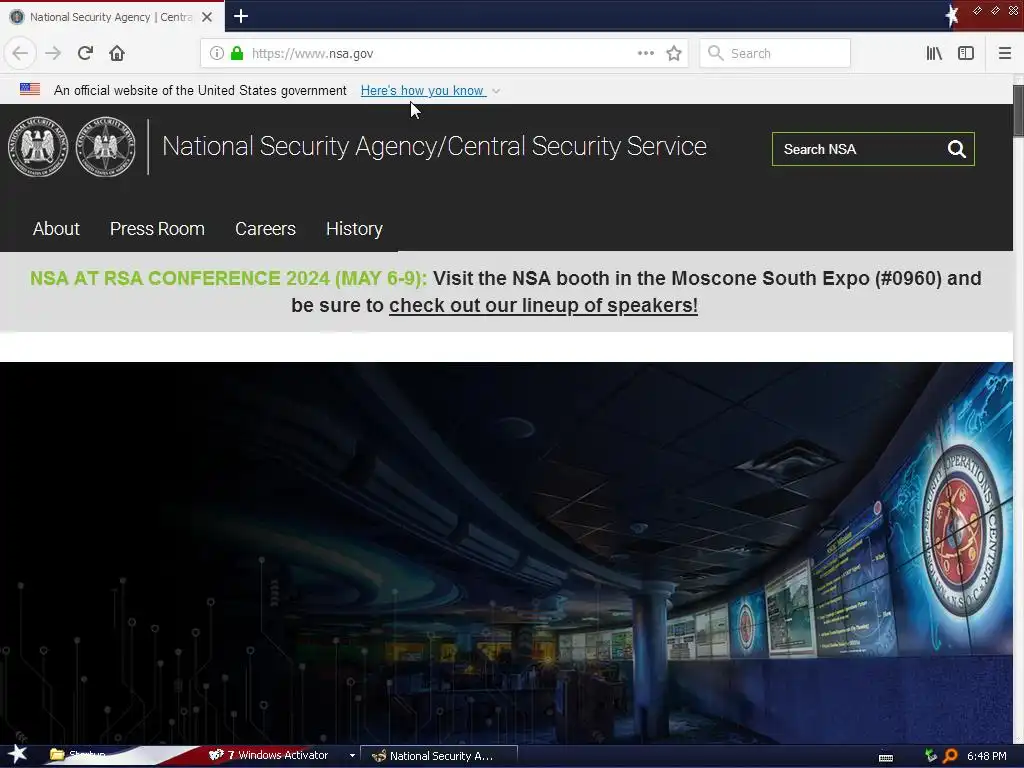
Task: Open the browser home page
Action: (x=117, y=53)
